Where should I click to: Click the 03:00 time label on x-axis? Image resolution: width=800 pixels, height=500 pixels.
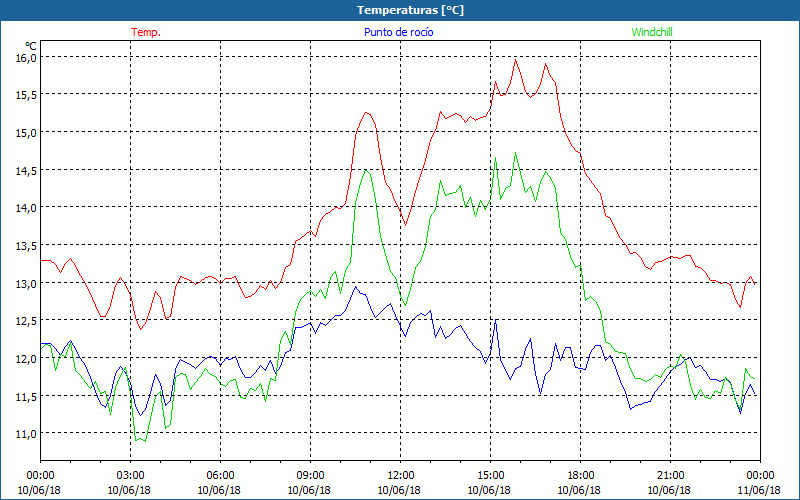131,476
